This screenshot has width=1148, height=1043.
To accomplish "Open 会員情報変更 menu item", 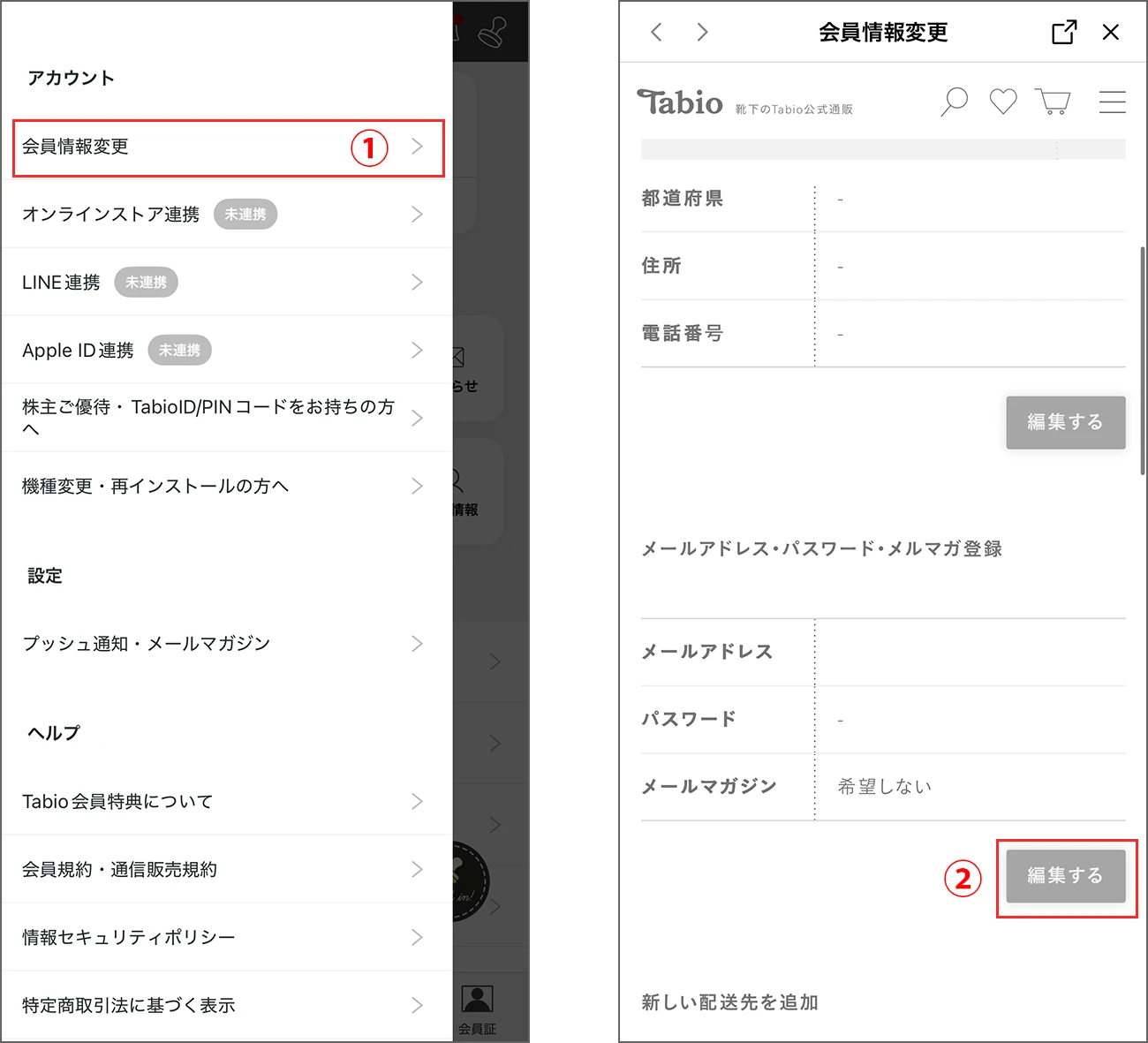I will pos(228,147).
